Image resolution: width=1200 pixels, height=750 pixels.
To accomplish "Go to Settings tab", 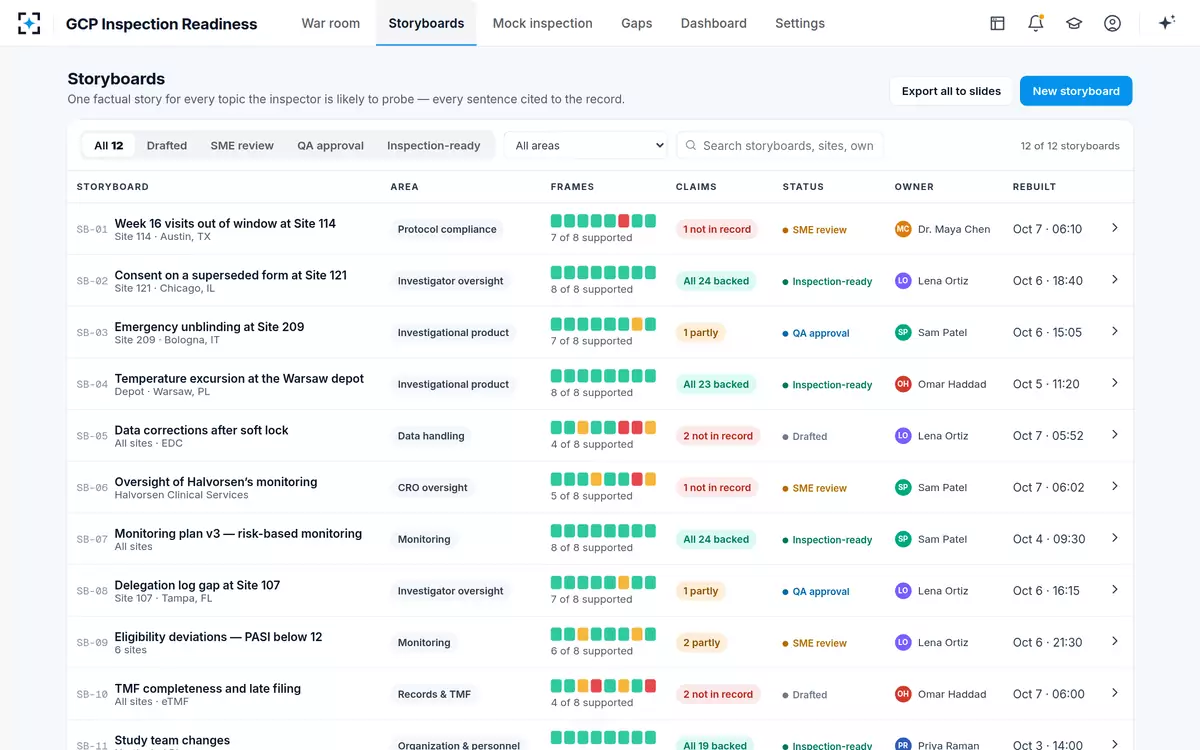I will 800,23.
